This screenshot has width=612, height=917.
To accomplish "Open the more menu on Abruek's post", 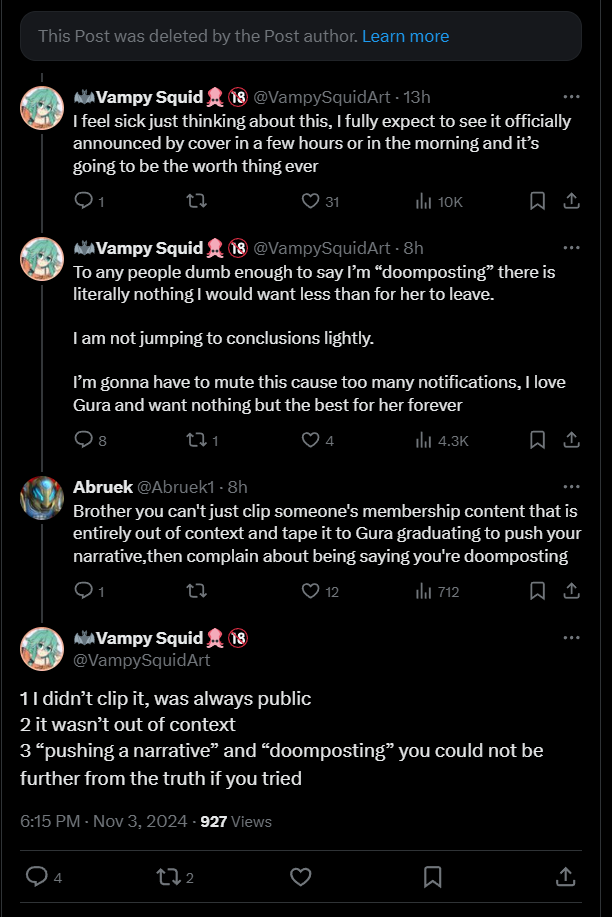I will (571, 487).
